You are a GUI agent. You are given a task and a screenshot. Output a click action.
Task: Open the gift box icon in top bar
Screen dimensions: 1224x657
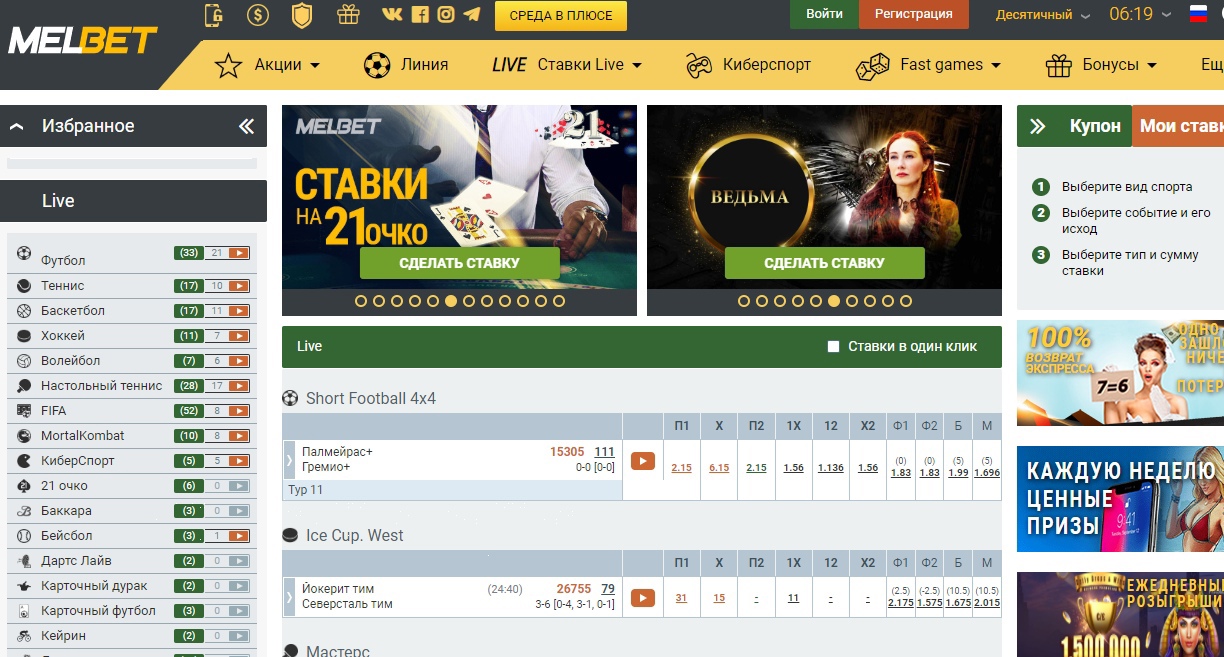click(348, 15)
